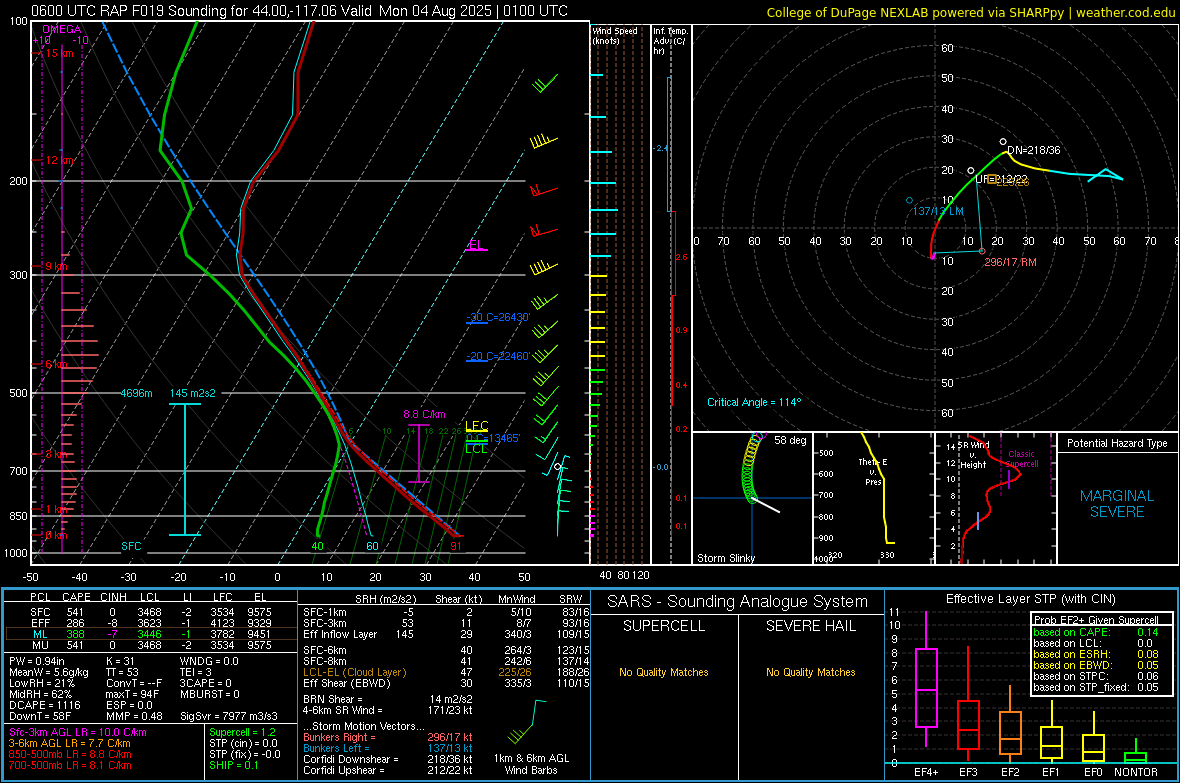
Task: Click the Prob EF2+ Given Supercell header
Action: coord(1096,620)
